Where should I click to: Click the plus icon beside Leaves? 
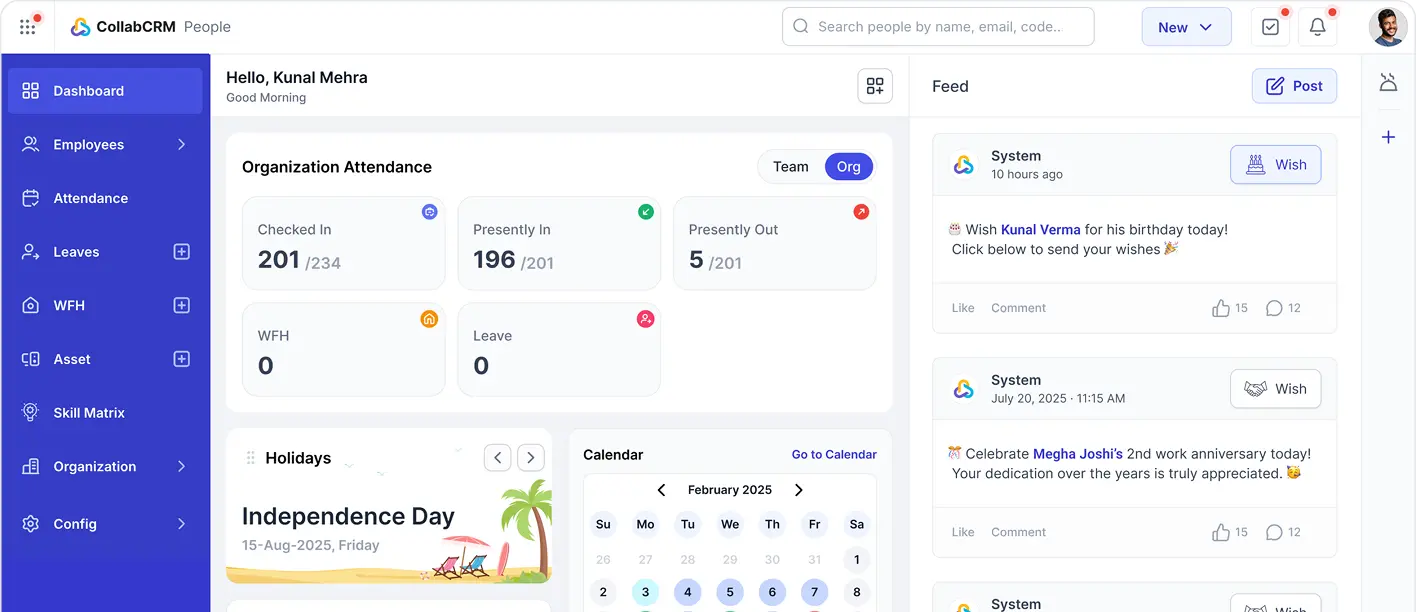click(x=181, y=251)
